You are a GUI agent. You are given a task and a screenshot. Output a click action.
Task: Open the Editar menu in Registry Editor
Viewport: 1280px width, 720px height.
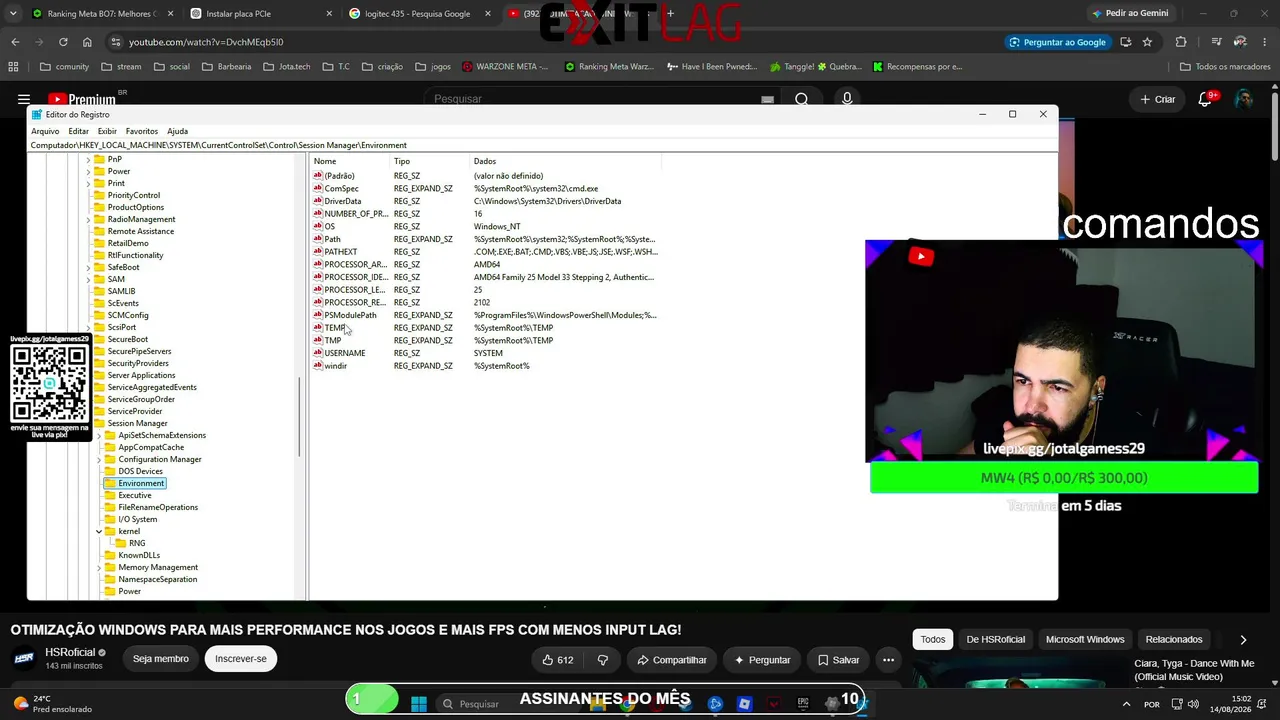pyautogui.click(x=78, y=131)
